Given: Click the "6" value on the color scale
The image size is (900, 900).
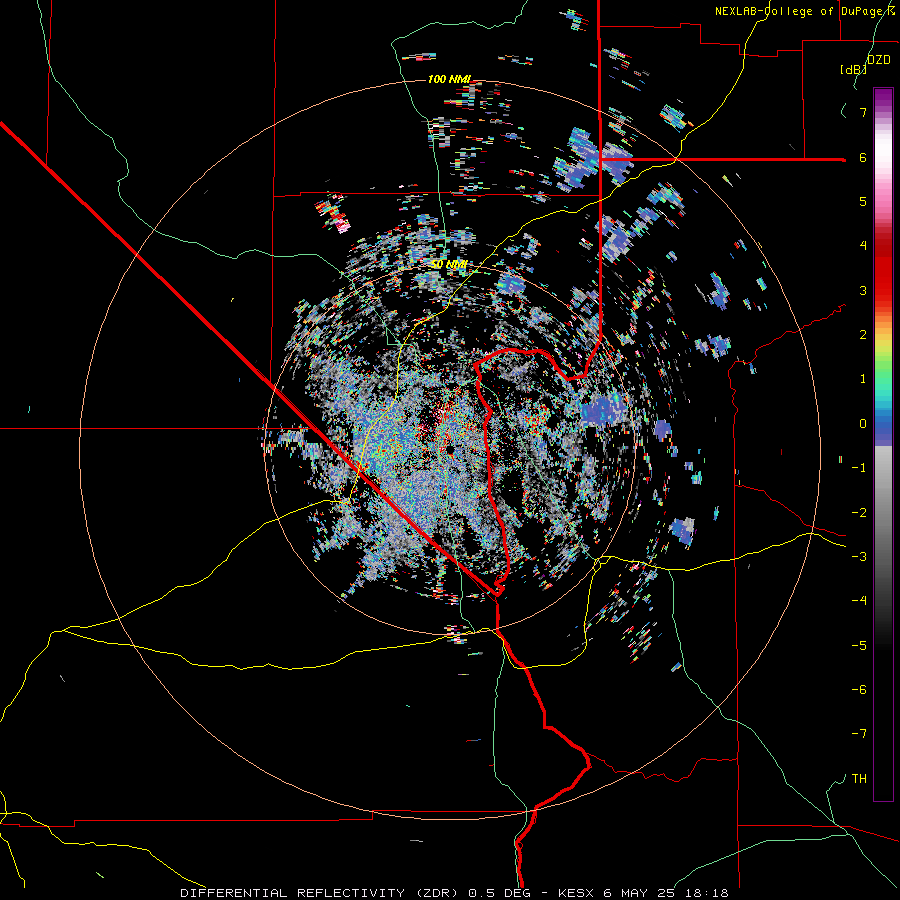Looking at the screenshot, I should pos(863,157).
